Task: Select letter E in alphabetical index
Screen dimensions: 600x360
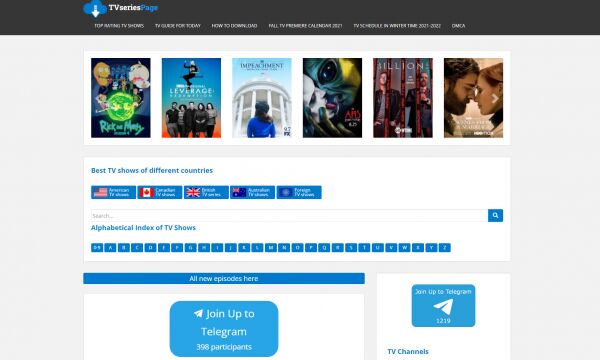Action: (x=164, y=248)
